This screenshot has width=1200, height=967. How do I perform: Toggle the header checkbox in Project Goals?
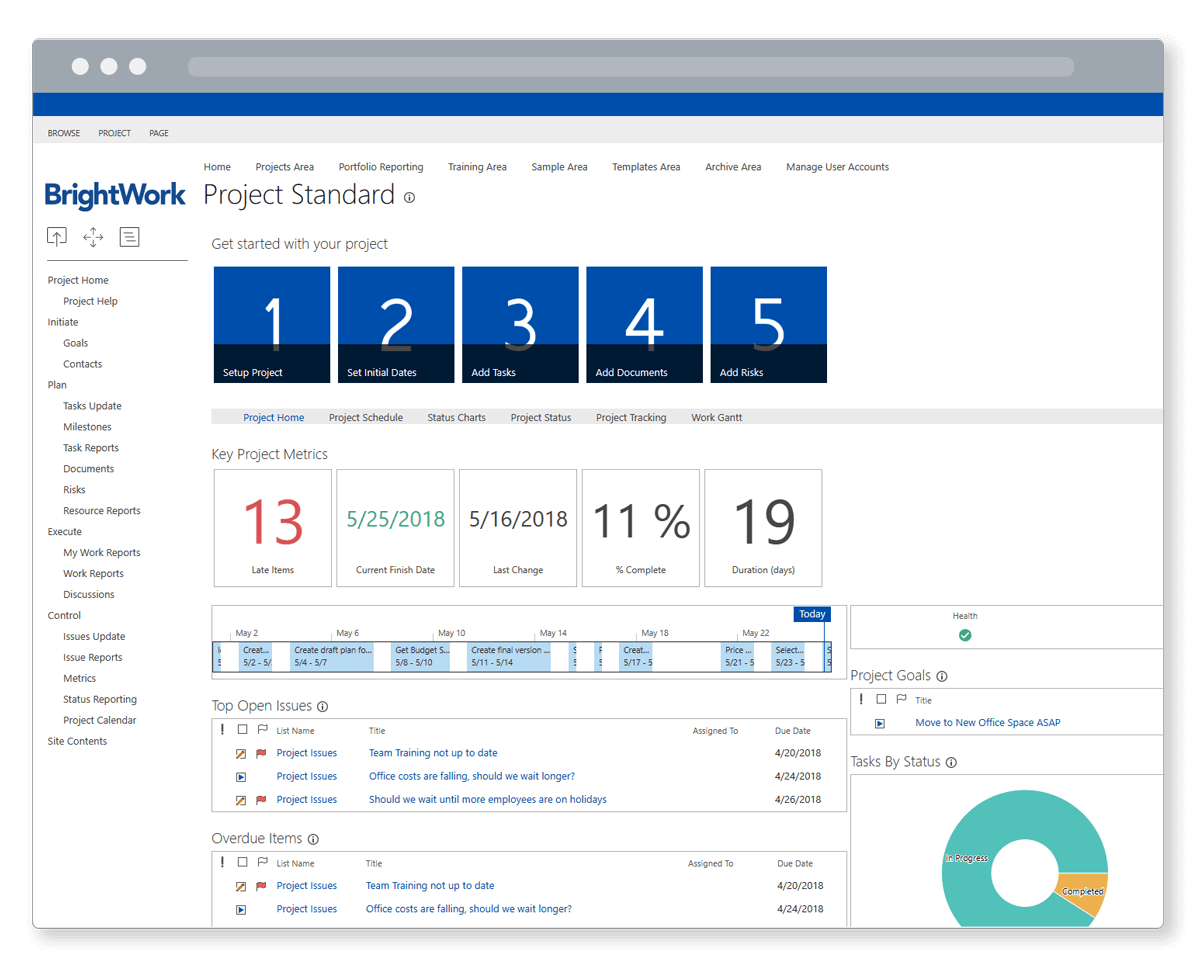(x=881, y=700)
